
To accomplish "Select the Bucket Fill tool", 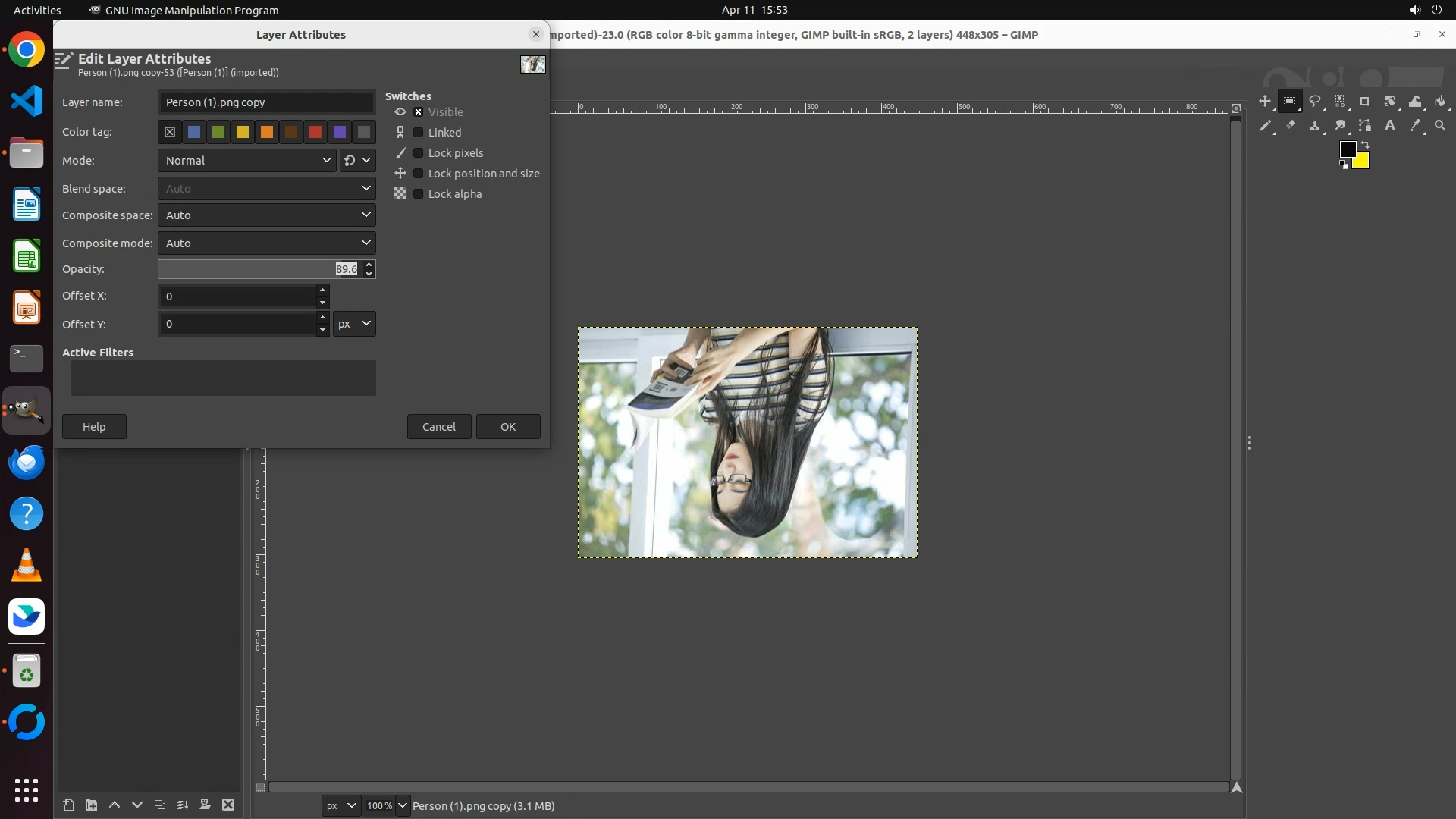I will tap(1440, 101).
